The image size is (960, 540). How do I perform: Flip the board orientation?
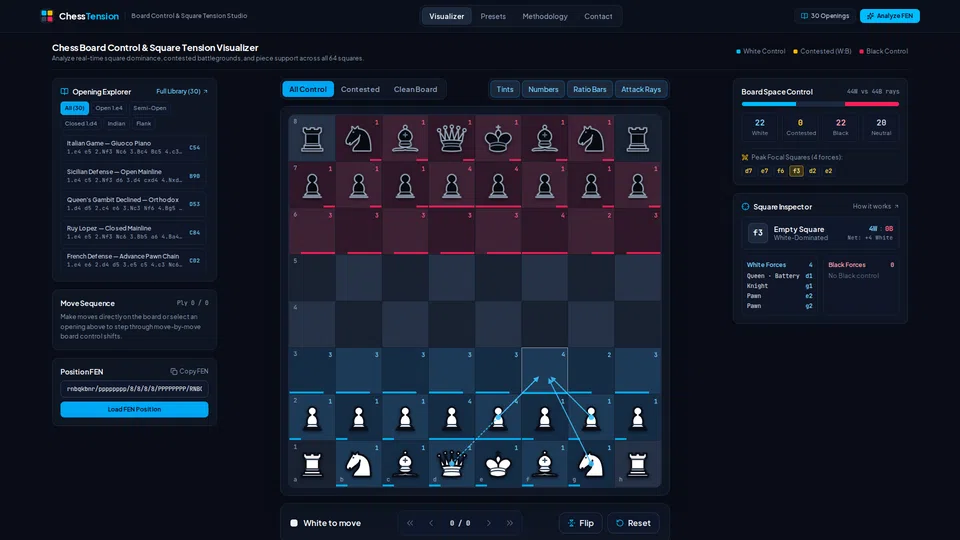pyautogui.click(x=580, y=523)
